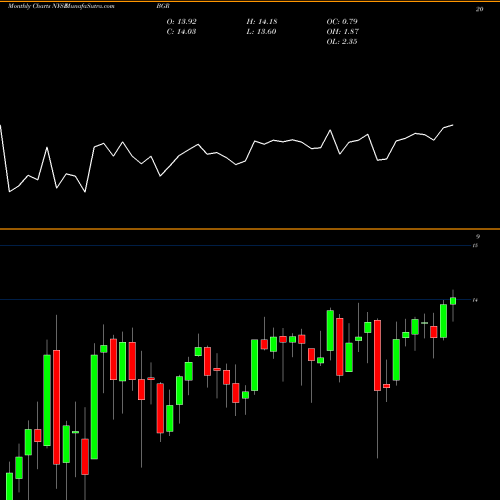The image size is (500, 500).
Task: Click the open price value O: 13.92
Action: (x=181, y=22)
